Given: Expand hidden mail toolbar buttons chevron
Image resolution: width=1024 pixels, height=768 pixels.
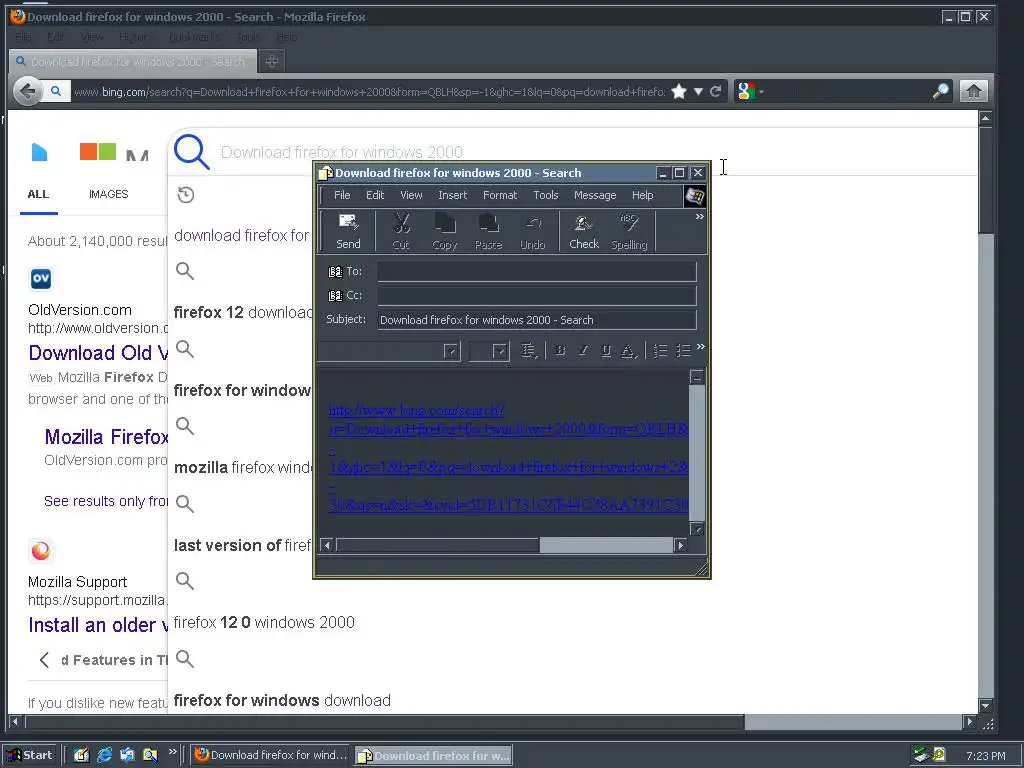Looking at the screenshot, I should coord(699,217).
